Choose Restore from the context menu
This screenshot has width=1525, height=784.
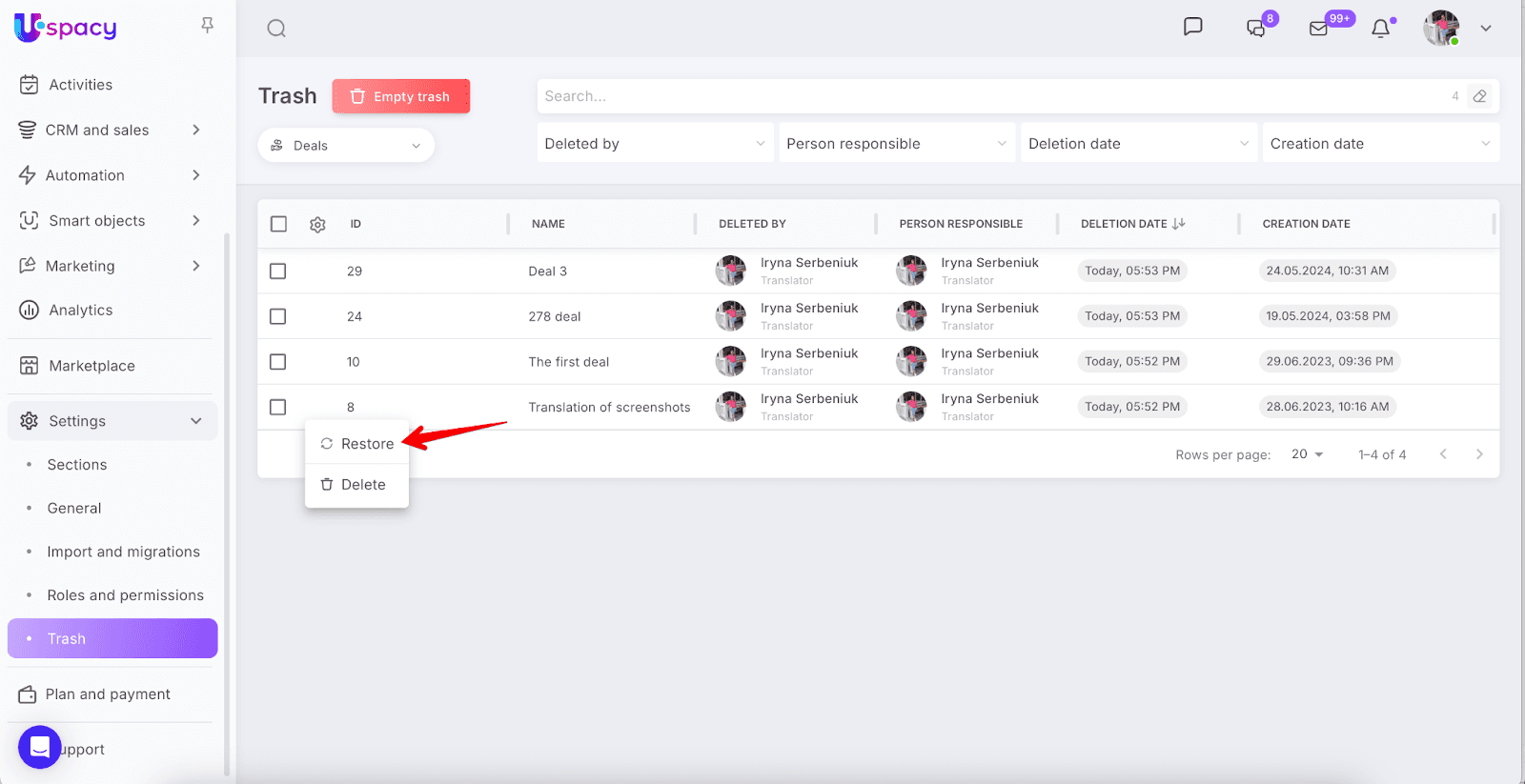[x=357, y=444]
